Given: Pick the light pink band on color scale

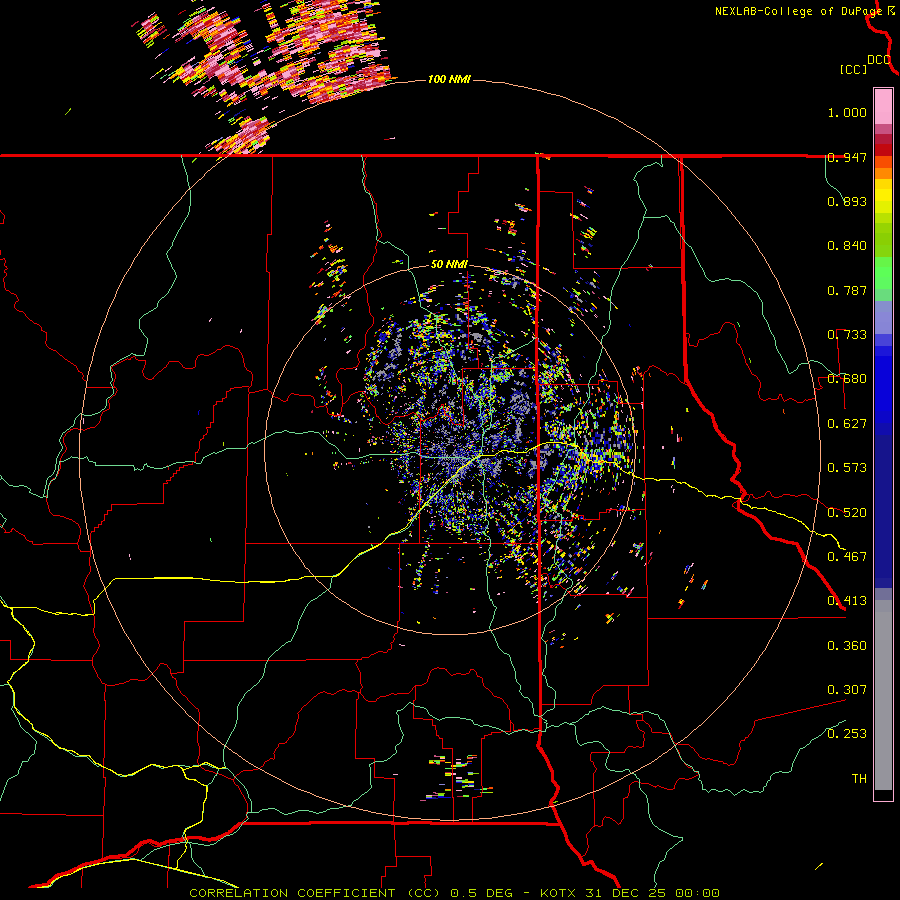Looking at the screenshot, I should tap(883, 106).
